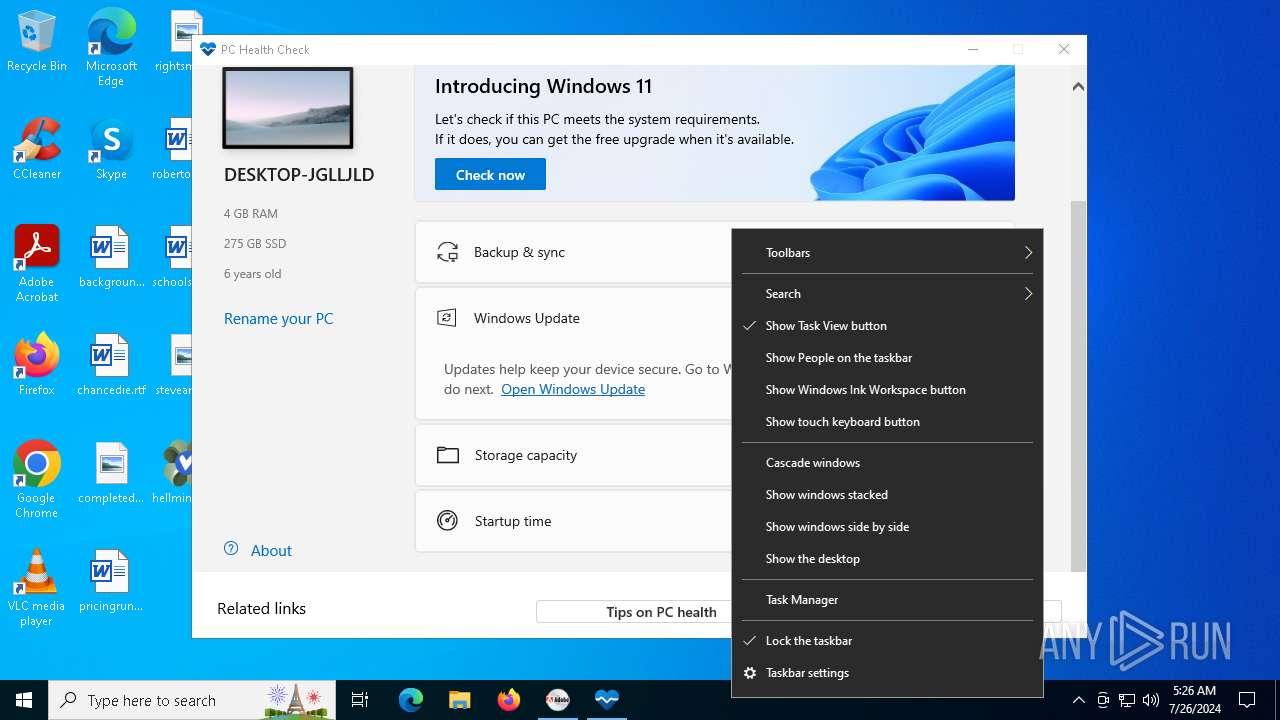Click the 275 GB SSD text
Viewport: 1280px width, 720px height.
[x=256, y=244]
